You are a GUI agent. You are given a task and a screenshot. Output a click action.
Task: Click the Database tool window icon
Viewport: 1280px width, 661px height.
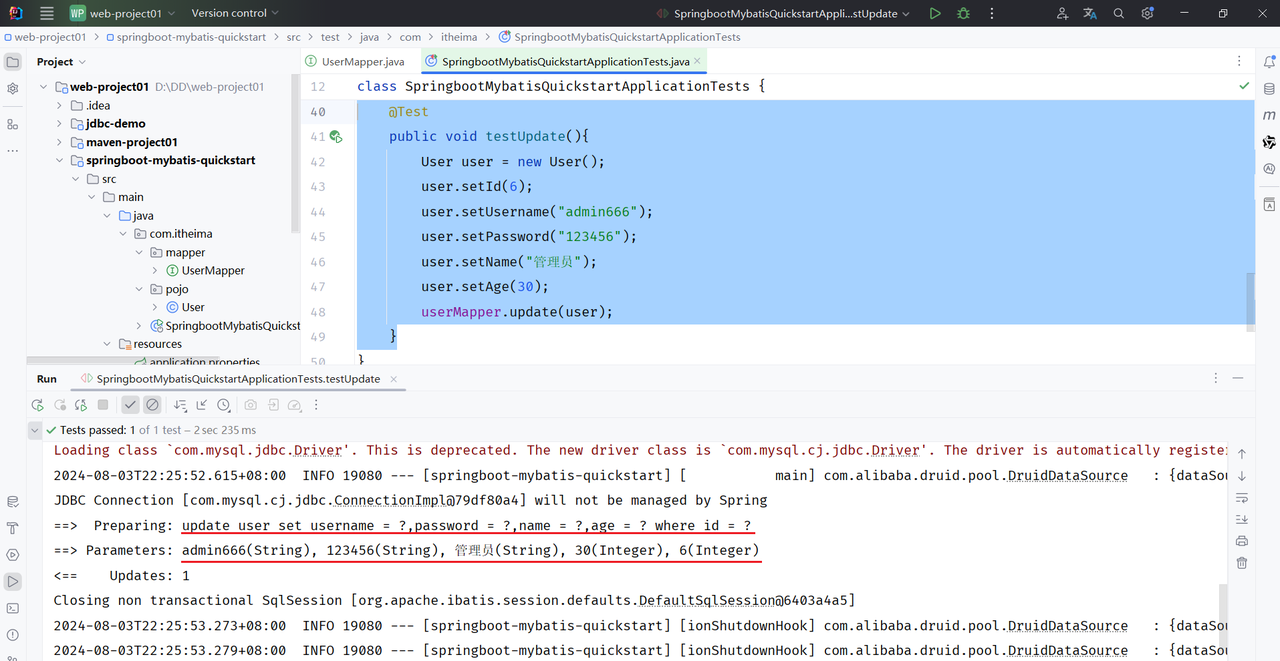[1269, 89]
